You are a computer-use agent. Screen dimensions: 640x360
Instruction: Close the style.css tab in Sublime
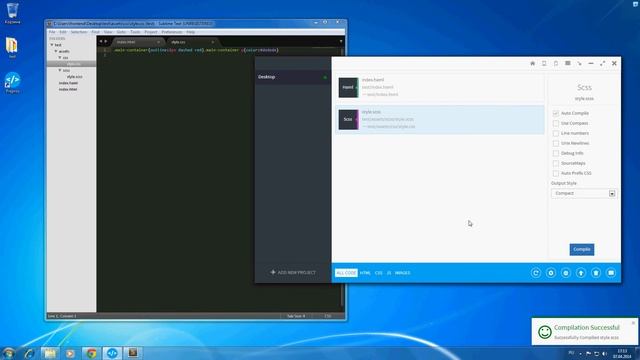(x=213, y=42)
